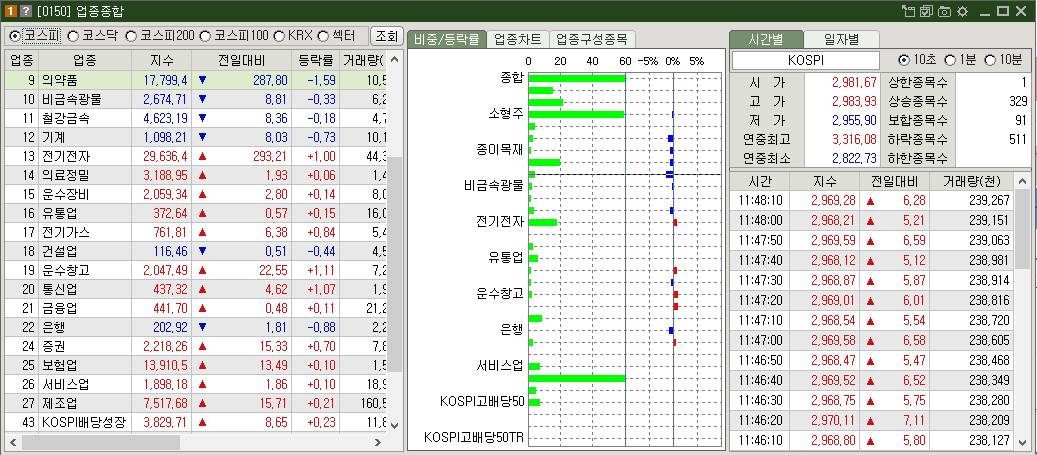Select the 코스피100 radio button
Viewport: 1037px width, 455px height.
point(205,35)
